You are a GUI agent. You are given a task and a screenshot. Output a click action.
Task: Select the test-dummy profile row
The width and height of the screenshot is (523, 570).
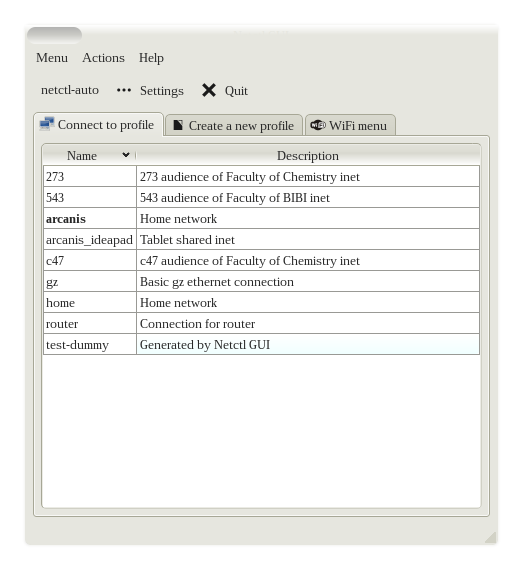click(261, 345)
